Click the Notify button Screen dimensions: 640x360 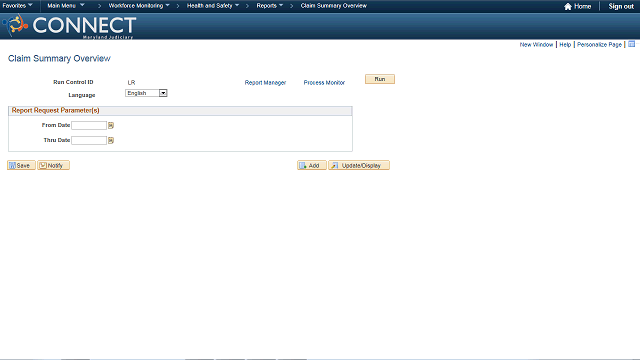coord(53,165)
